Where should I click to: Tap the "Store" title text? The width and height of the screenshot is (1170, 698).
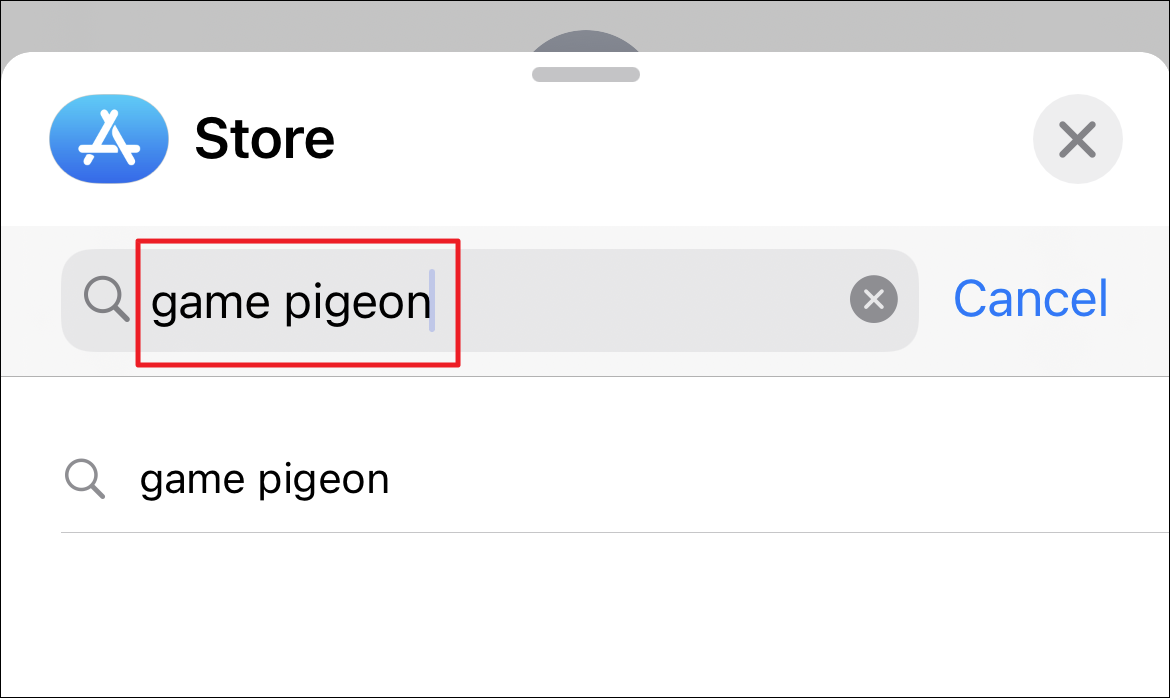point(265,139)
